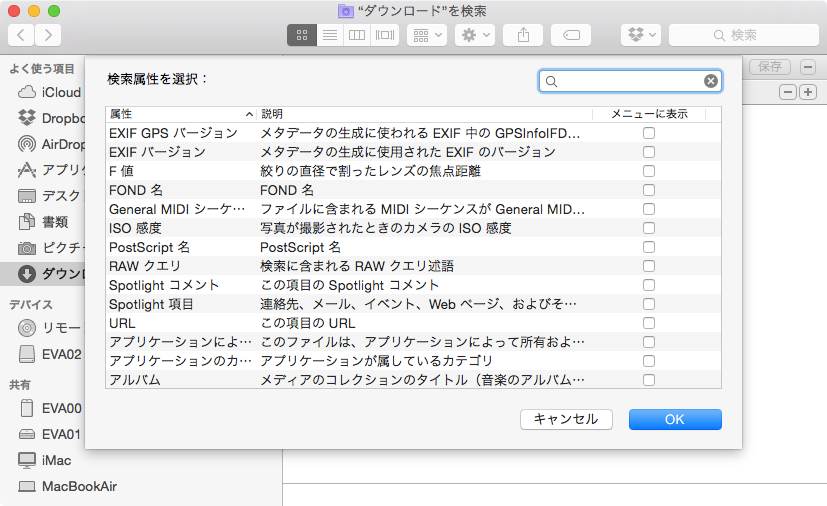Open AirDrop in the sidebar

[50, 144]
